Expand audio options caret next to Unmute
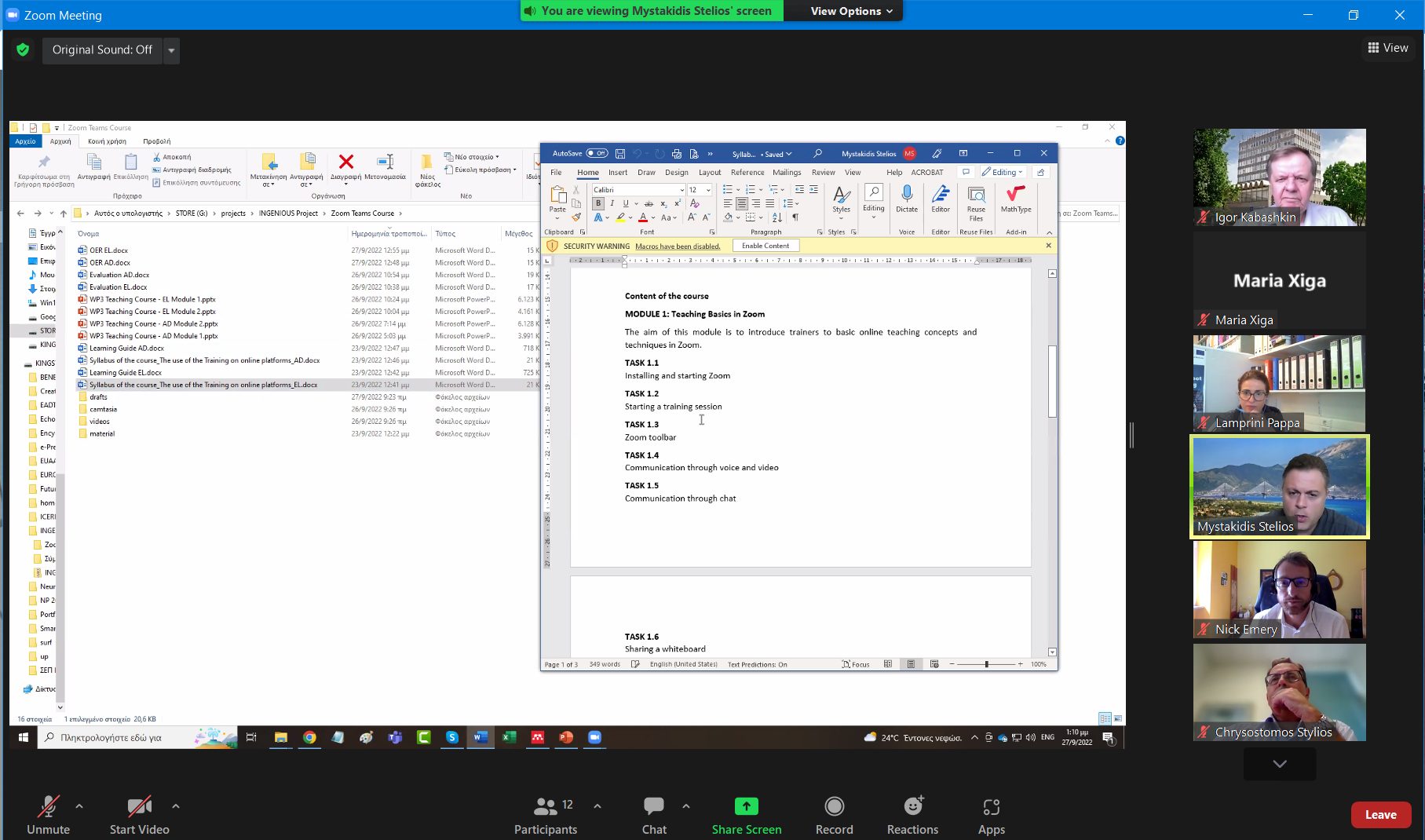The height and width of the screenshot is (840, 1425). tap(79, 806)
